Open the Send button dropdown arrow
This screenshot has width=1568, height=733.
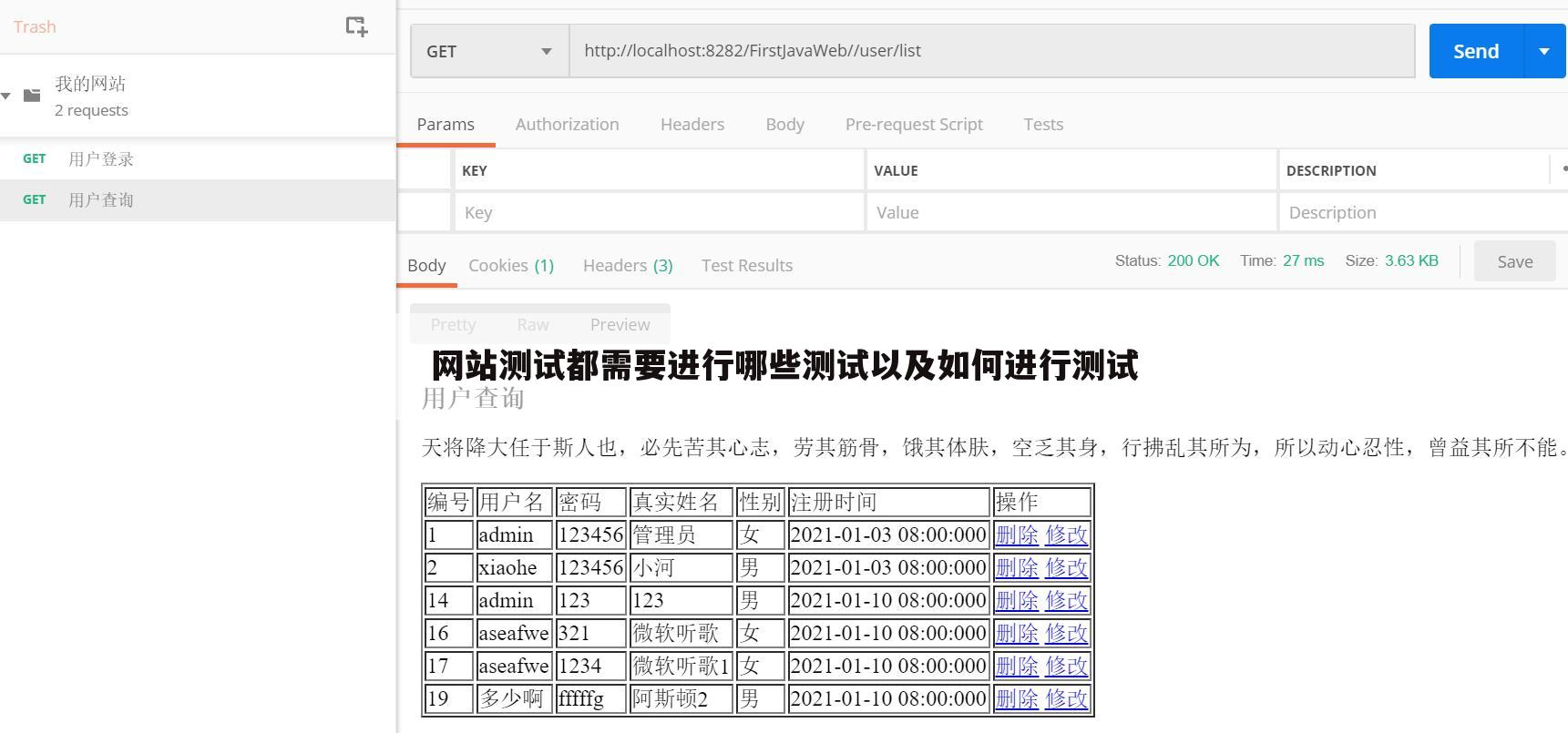coord(1544,51)
